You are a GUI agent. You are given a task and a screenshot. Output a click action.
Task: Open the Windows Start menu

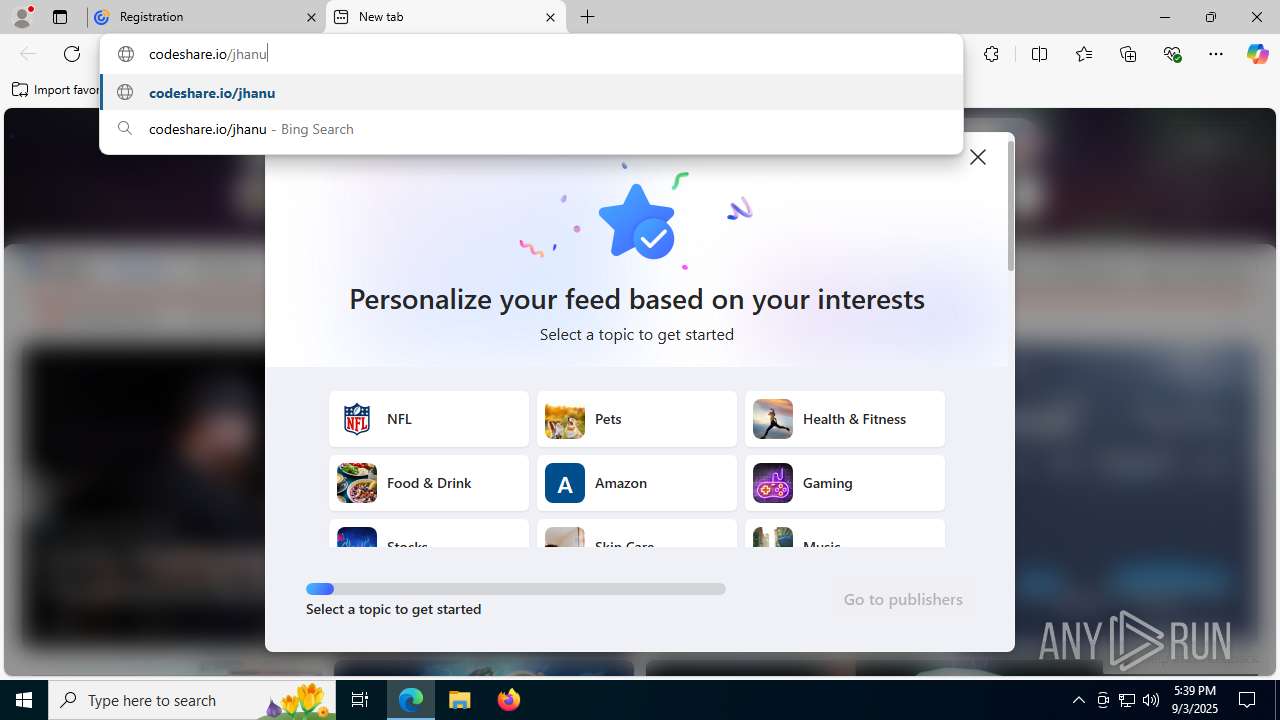[x=24, y=700]
